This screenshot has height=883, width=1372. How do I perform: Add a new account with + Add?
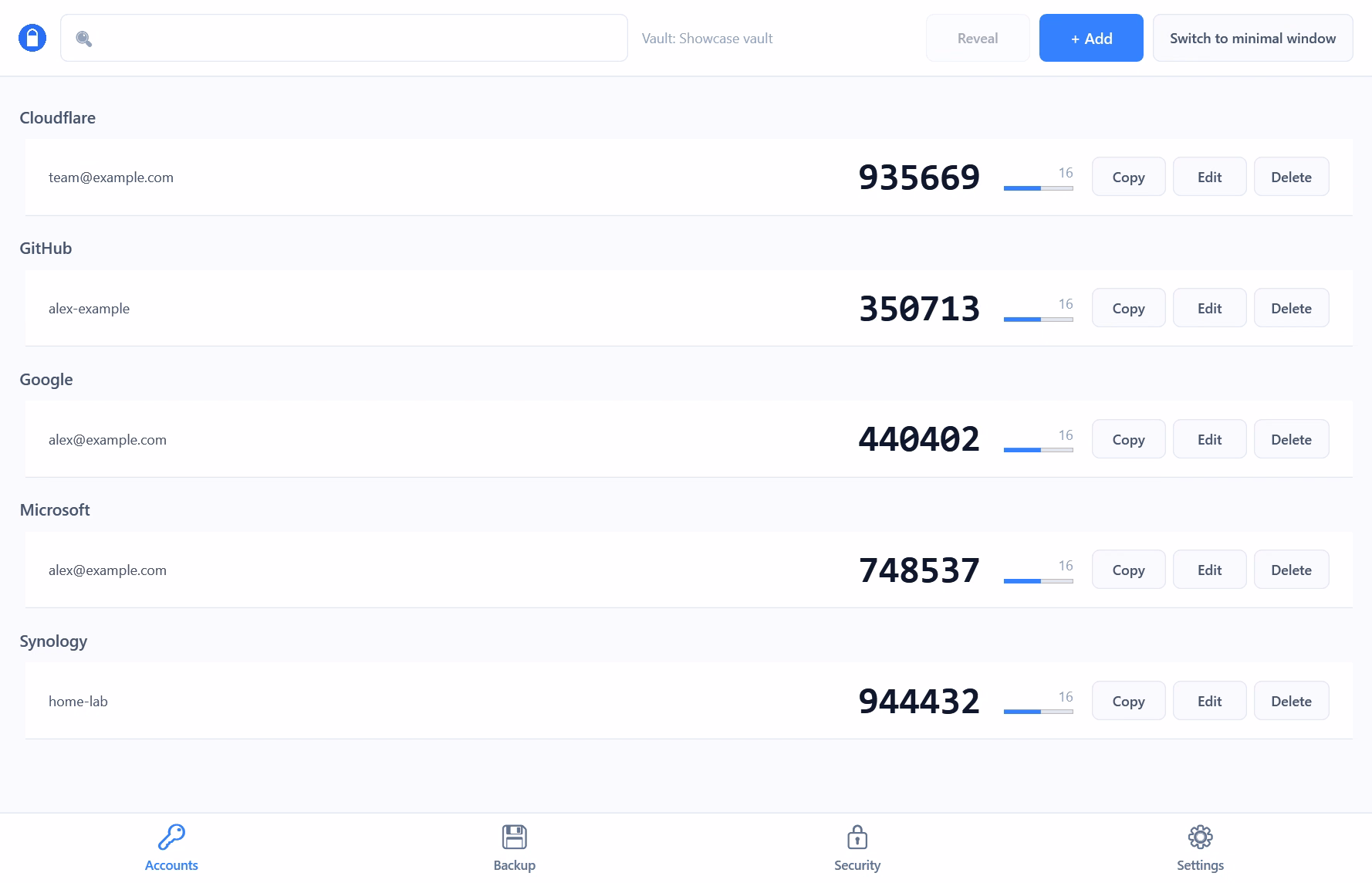(1091, 38)
